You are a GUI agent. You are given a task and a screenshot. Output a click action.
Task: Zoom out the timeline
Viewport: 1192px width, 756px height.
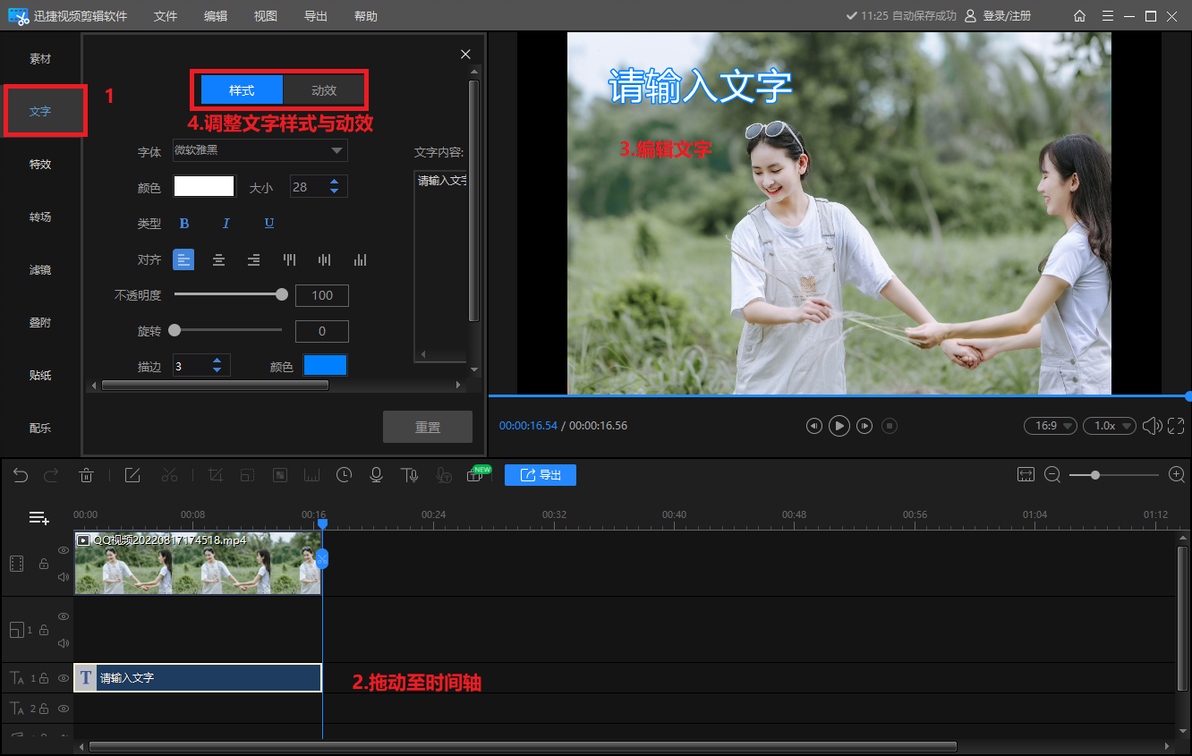(1052, 475)
